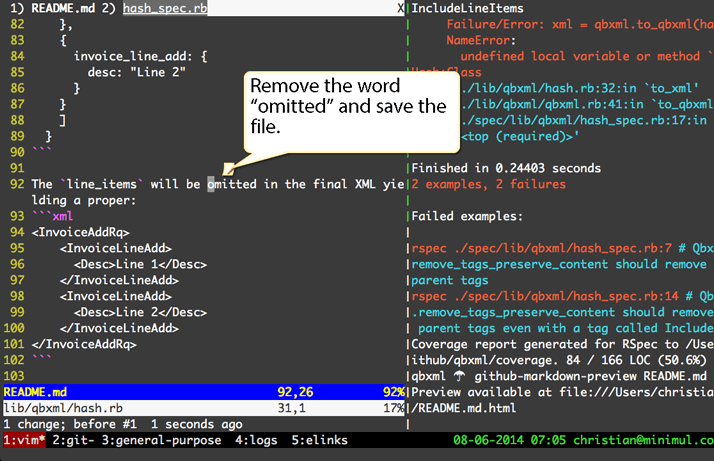Click <Desc>Line 2</Desc> line

(x=140, y=312)
